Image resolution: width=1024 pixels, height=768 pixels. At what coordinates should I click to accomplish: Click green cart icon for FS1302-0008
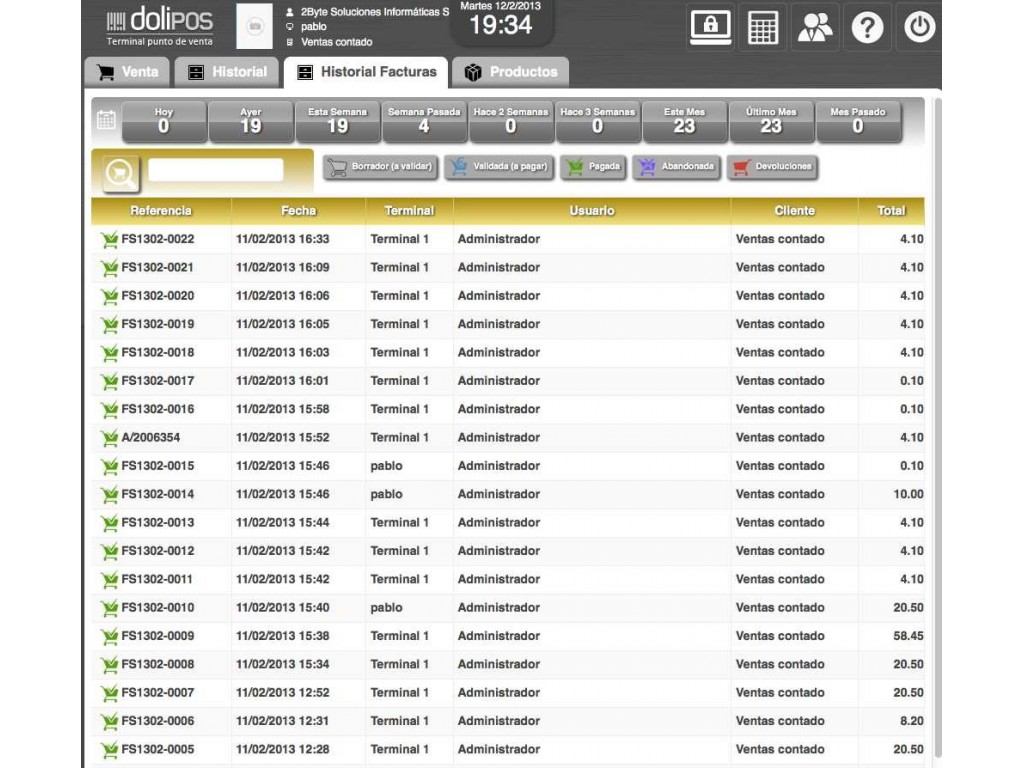click(110, 665)
